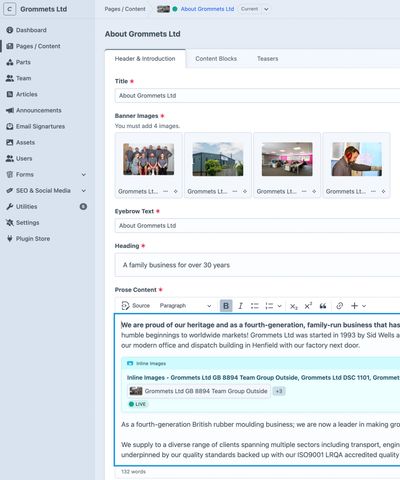Click move handle on fourth banner image
This screenshot has height=480, width=400.
[384, 191]
